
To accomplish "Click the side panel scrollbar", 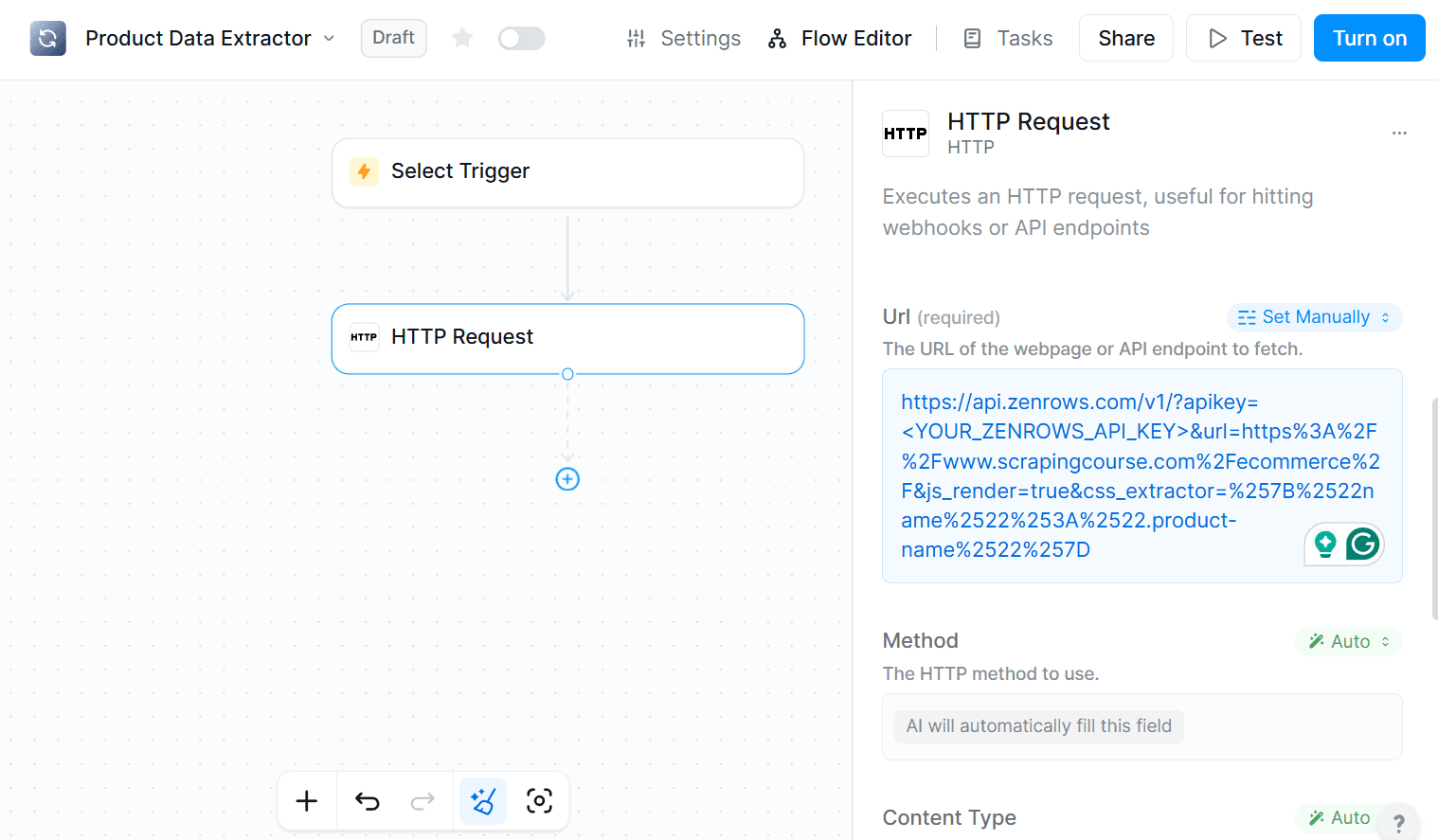I will tap(1434, 509).
